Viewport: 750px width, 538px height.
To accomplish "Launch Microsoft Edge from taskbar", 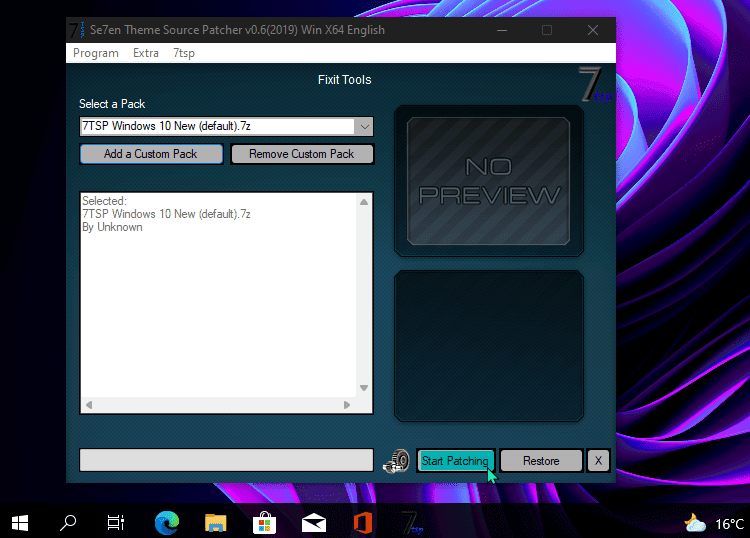I will click(167, 523).
